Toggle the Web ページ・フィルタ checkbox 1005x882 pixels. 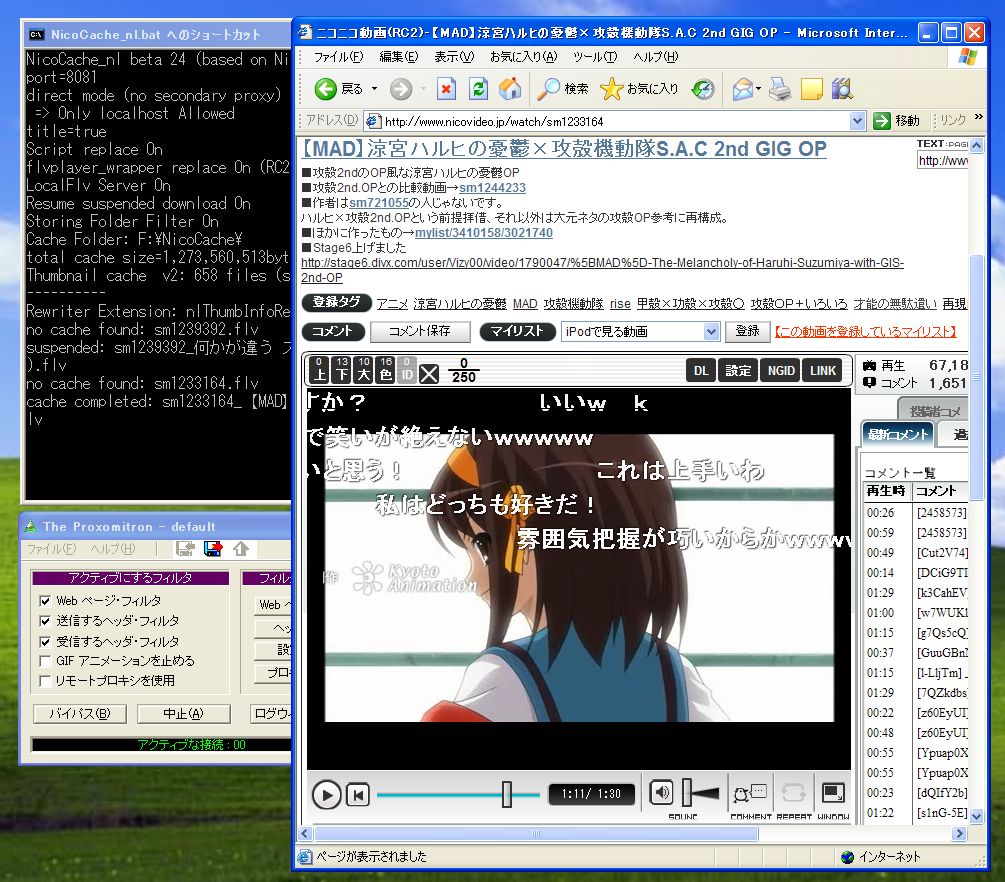click(45, 601)
